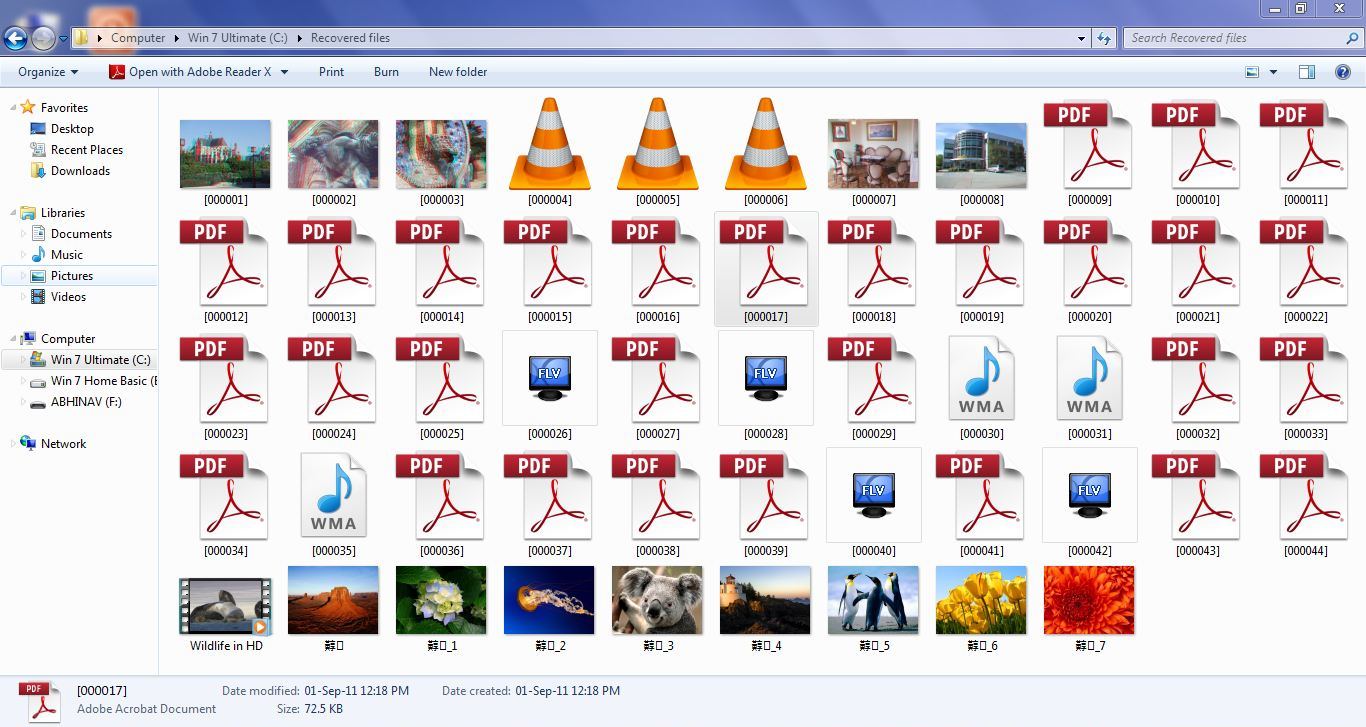
Task: Collapse the Favorites group
Action: [12, 107]
